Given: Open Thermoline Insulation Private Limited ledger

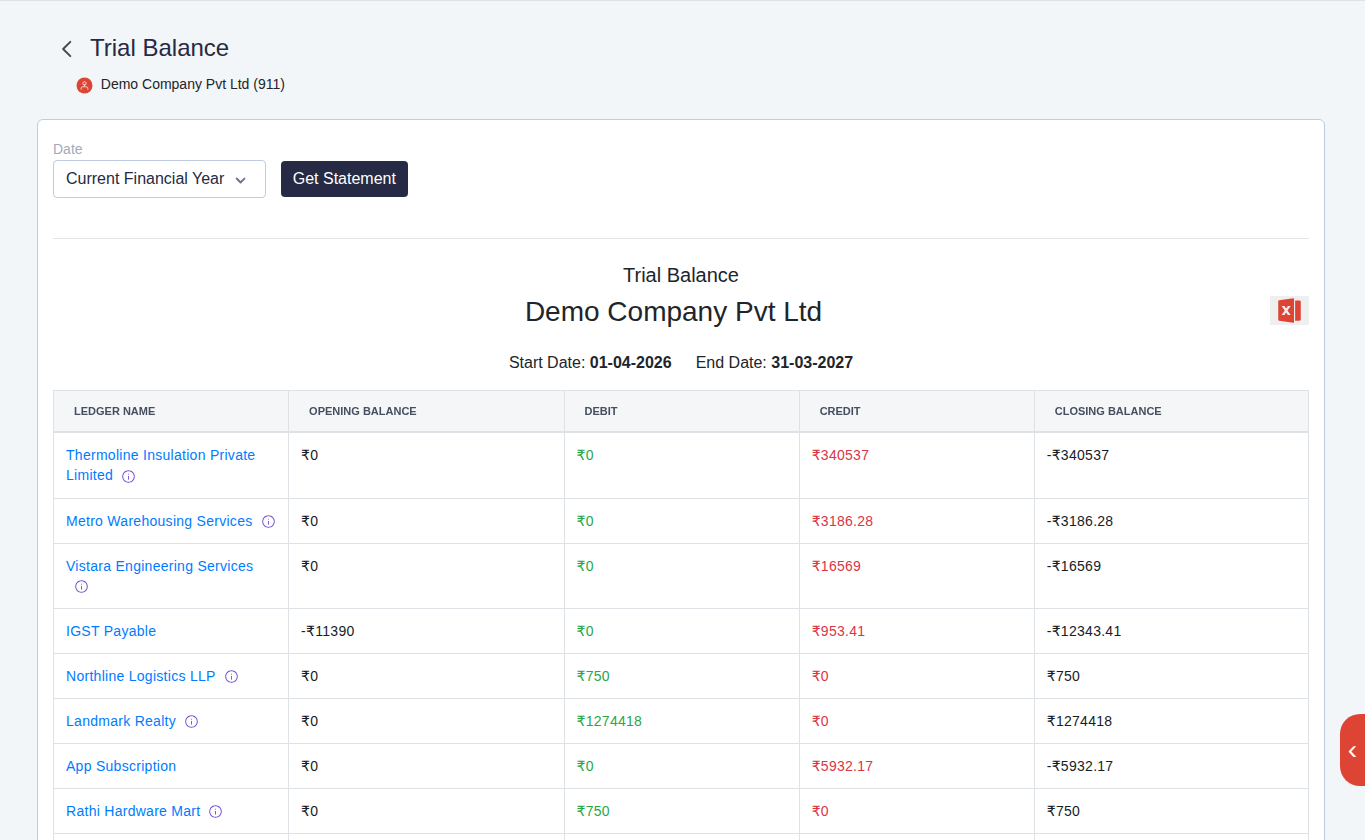Looking at the screenshot, I should click(160, 465).
